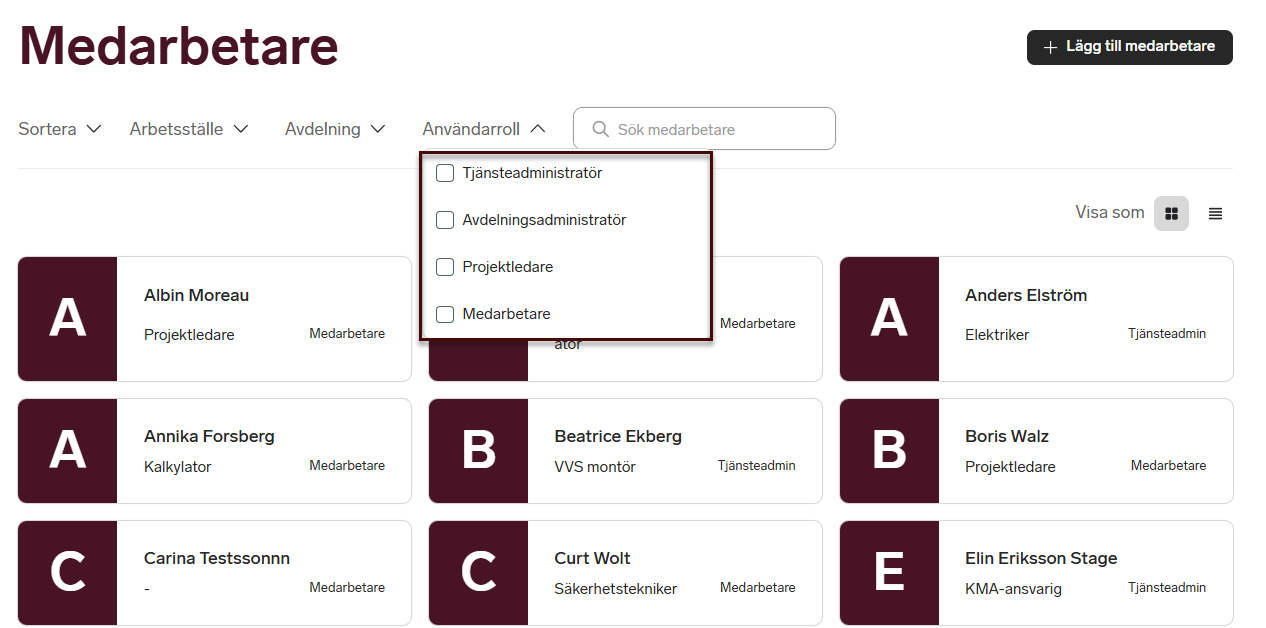Open Annika Forsberg's employee card
1266x628 pixels.
point(262,450)
